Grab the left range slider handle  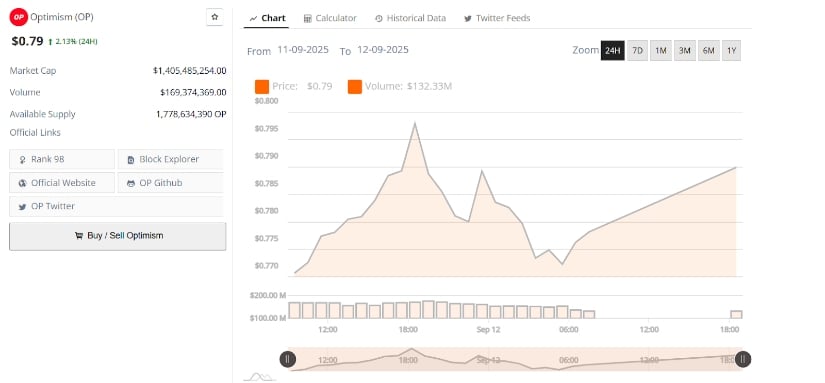click(287, 359)
